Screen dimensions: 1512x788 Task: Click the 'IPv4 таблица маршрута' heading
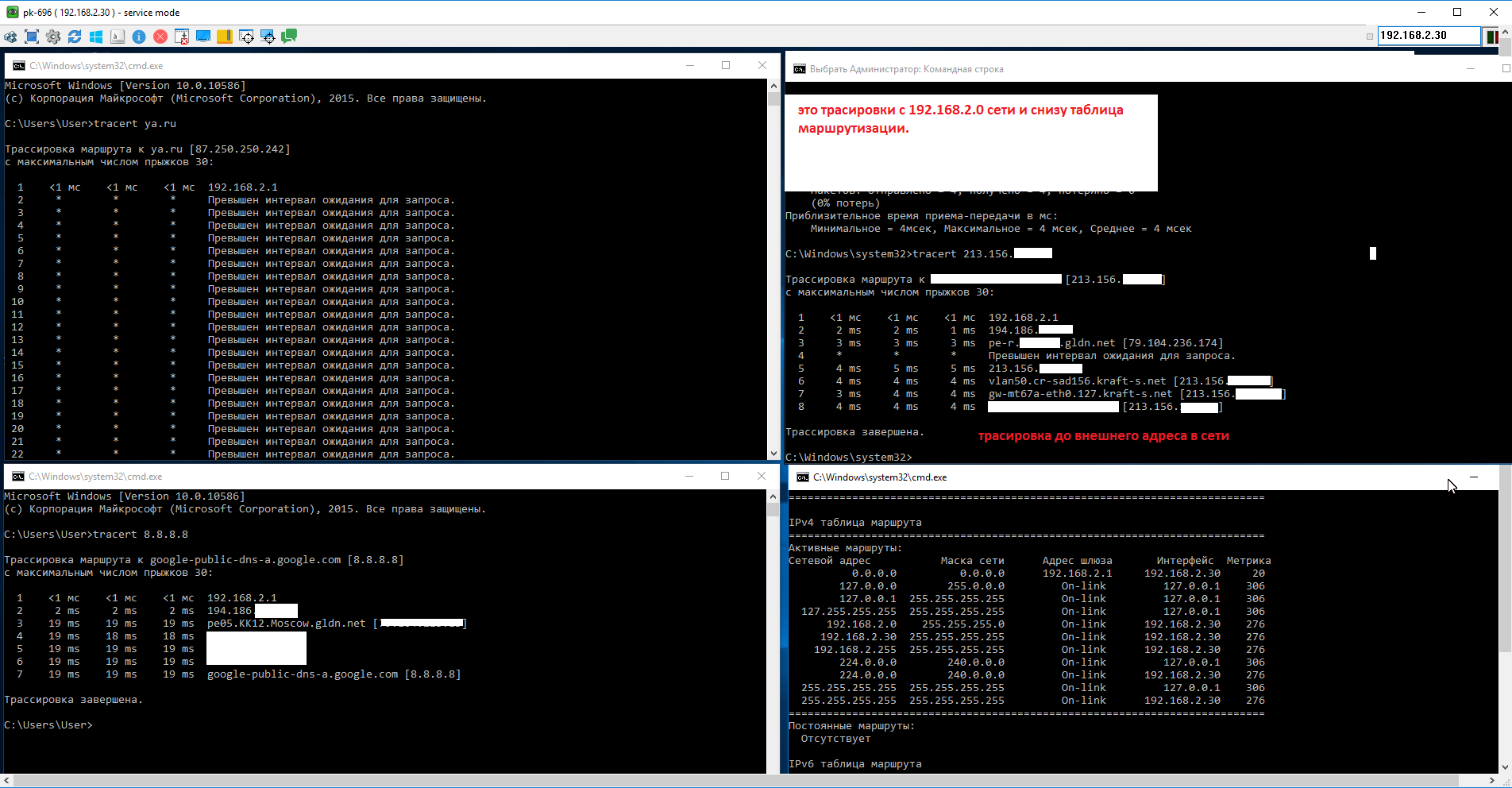pyautogui.click(x=855, y=523)
